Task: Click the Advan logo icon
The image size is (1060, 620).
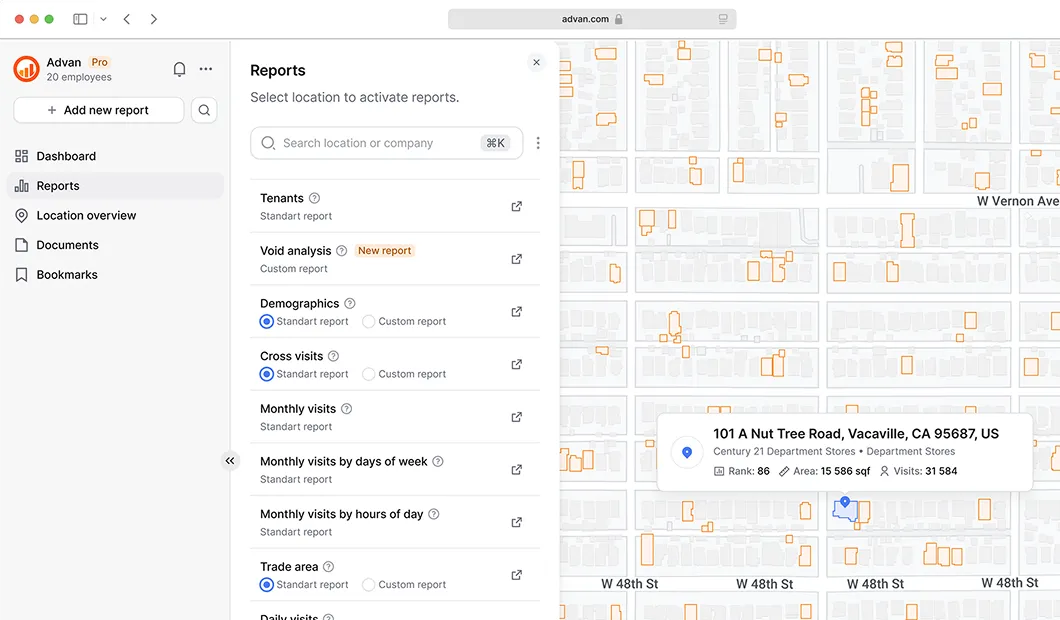Action: point(26,69)
